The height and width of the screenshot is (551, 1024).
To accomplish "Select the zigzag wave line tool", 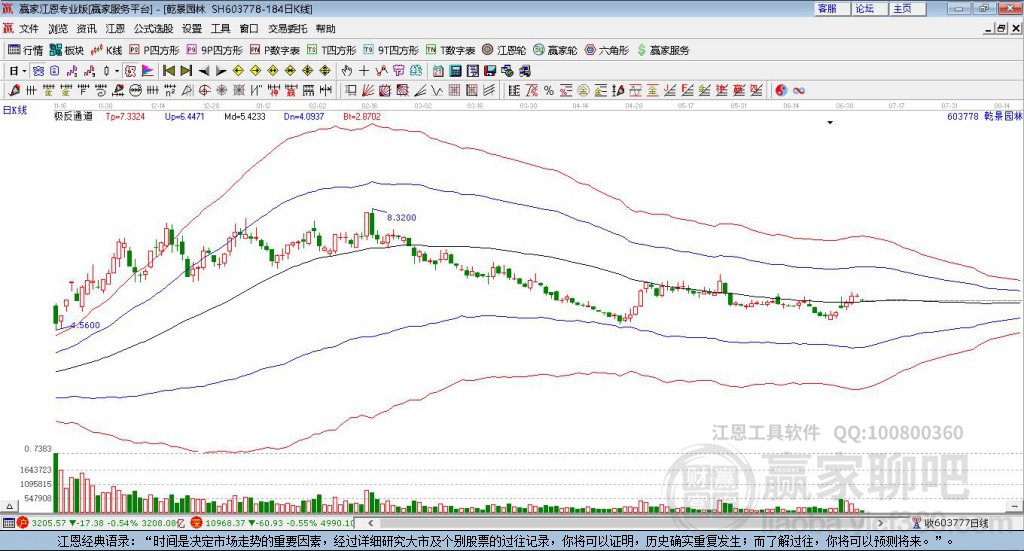I will pos(437,91).
